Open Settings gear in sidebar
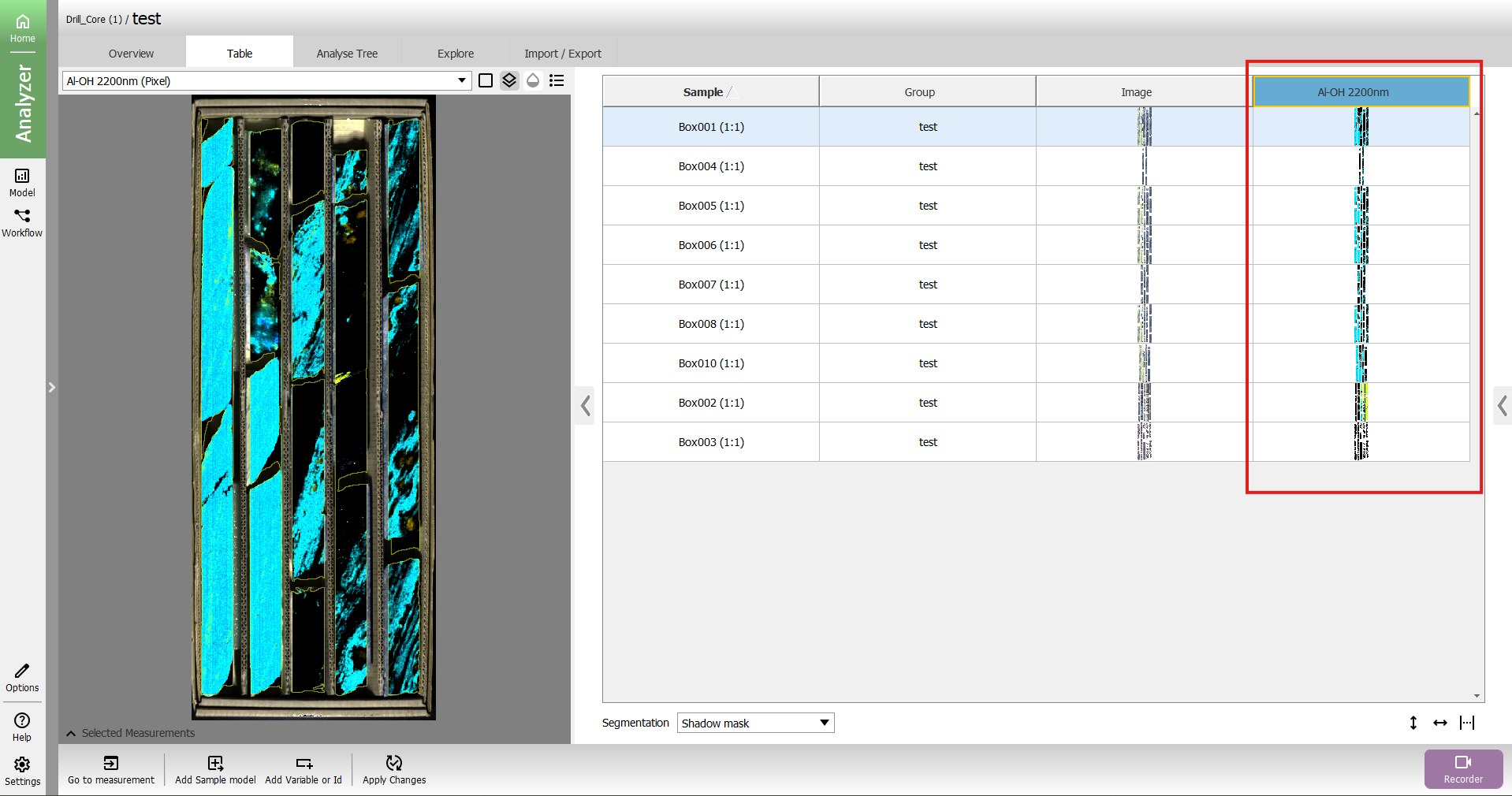1512x796 pixels. click(x=22, y=771)
